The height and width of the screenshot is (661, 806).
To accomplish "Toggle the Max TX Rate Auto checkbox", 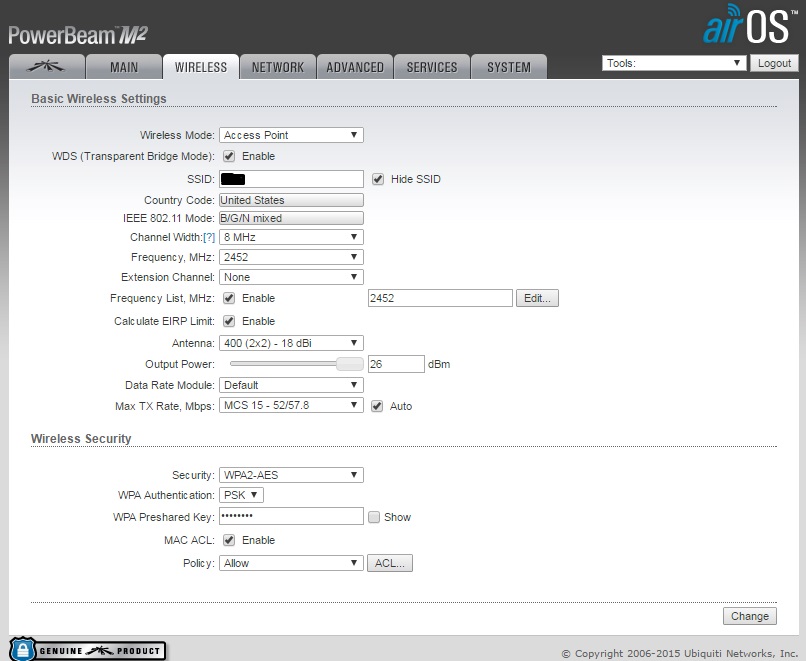I will click(x=377, y=406).
